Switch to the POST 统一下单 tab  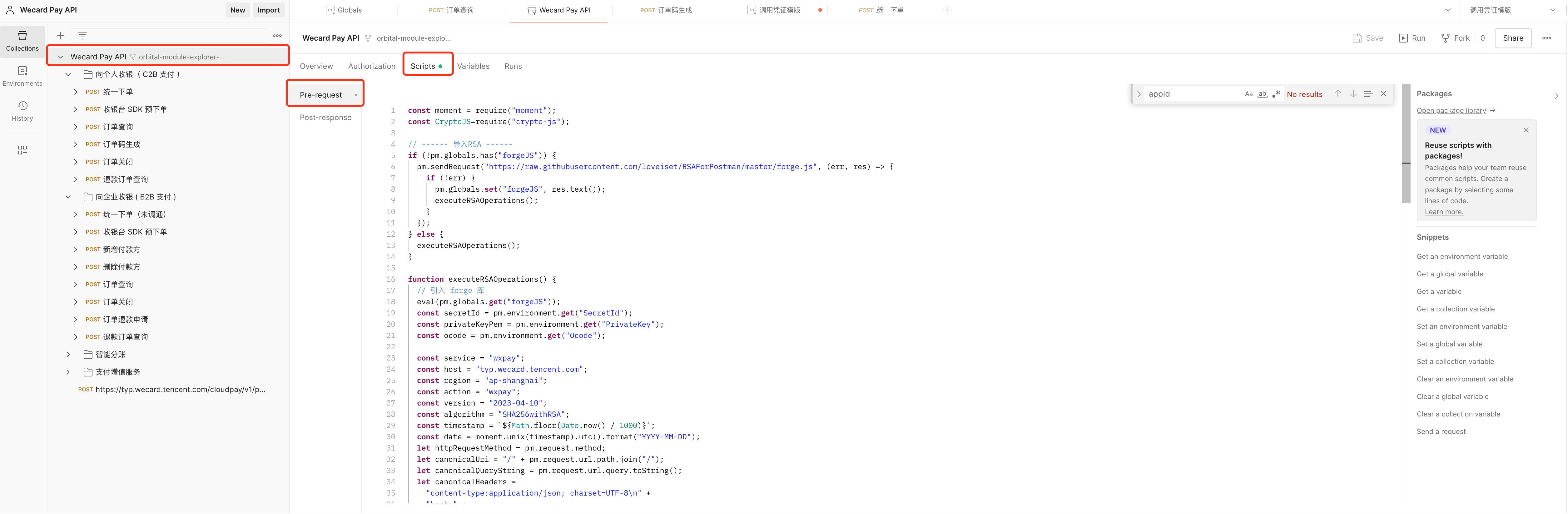(881, 10)
